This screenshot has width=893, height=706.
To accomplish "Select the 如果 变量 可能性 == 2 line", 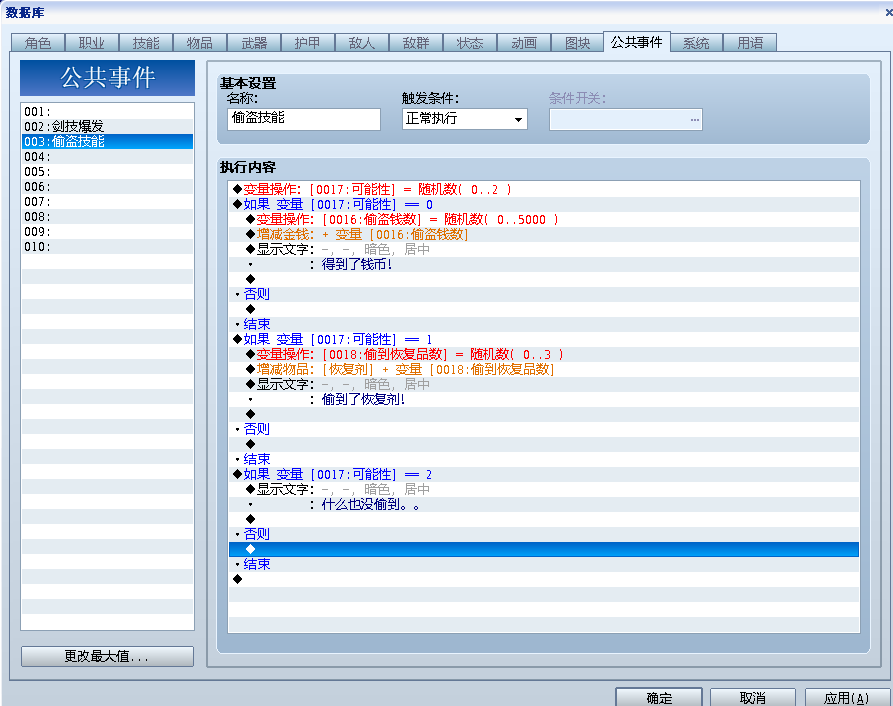I will point(543,474).
